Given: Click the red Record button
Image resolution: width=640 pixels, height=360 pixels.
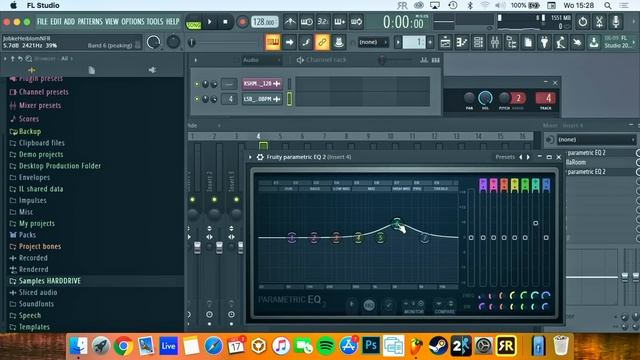Looking at the screenshot, I should [242, 22].
